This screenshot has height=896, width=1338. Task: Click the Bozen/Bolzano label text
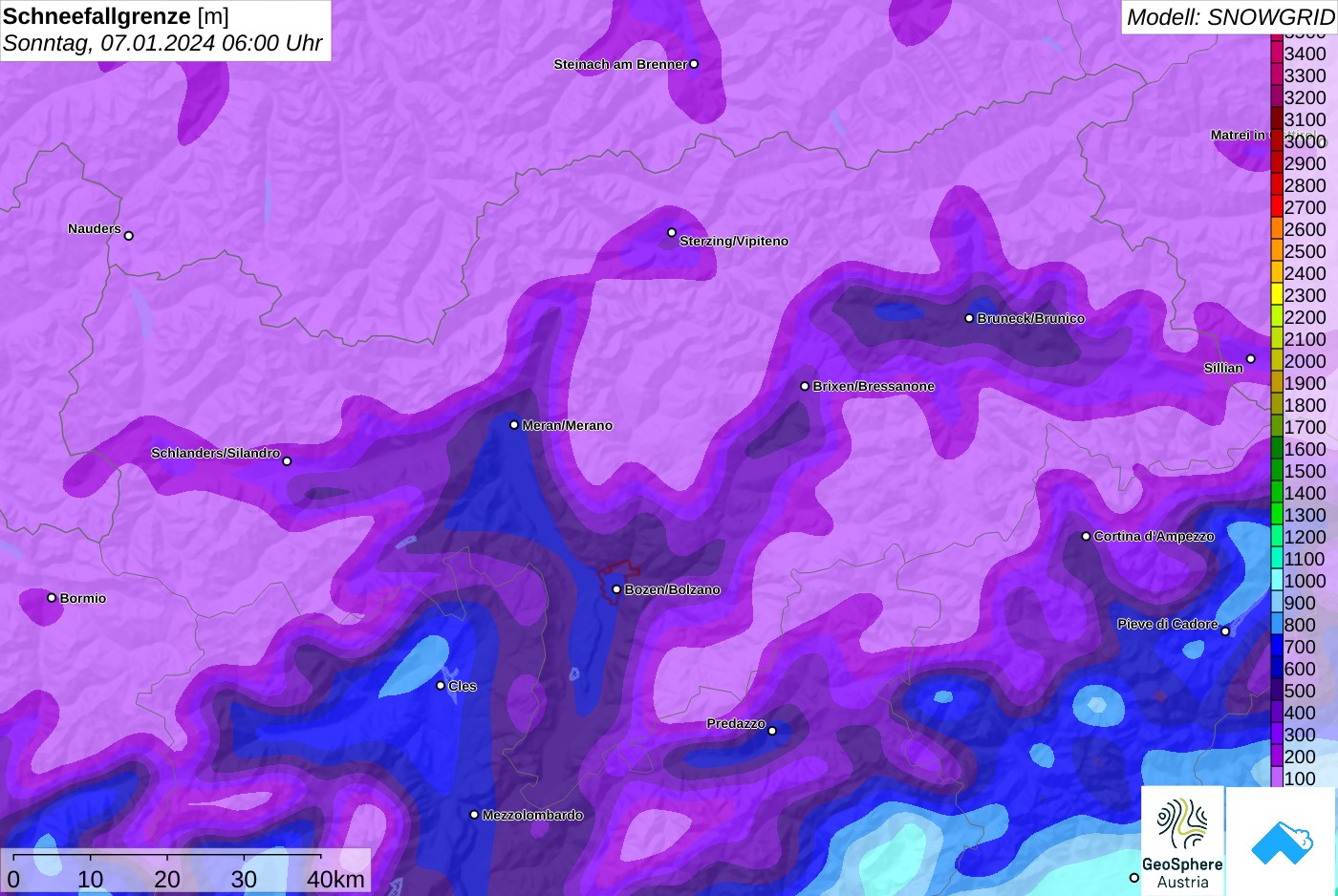tap(673, 589)
